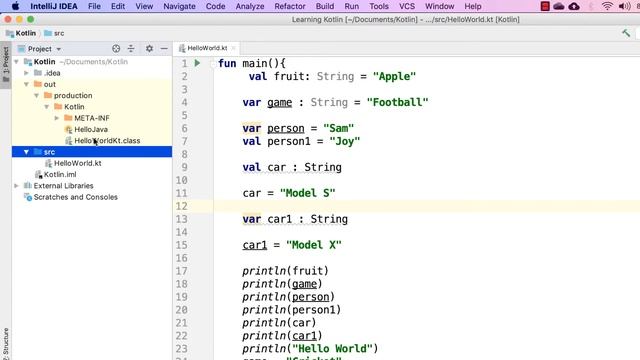
Task: Click the "Football" string on line 4
Action: (x=397, y=102)
